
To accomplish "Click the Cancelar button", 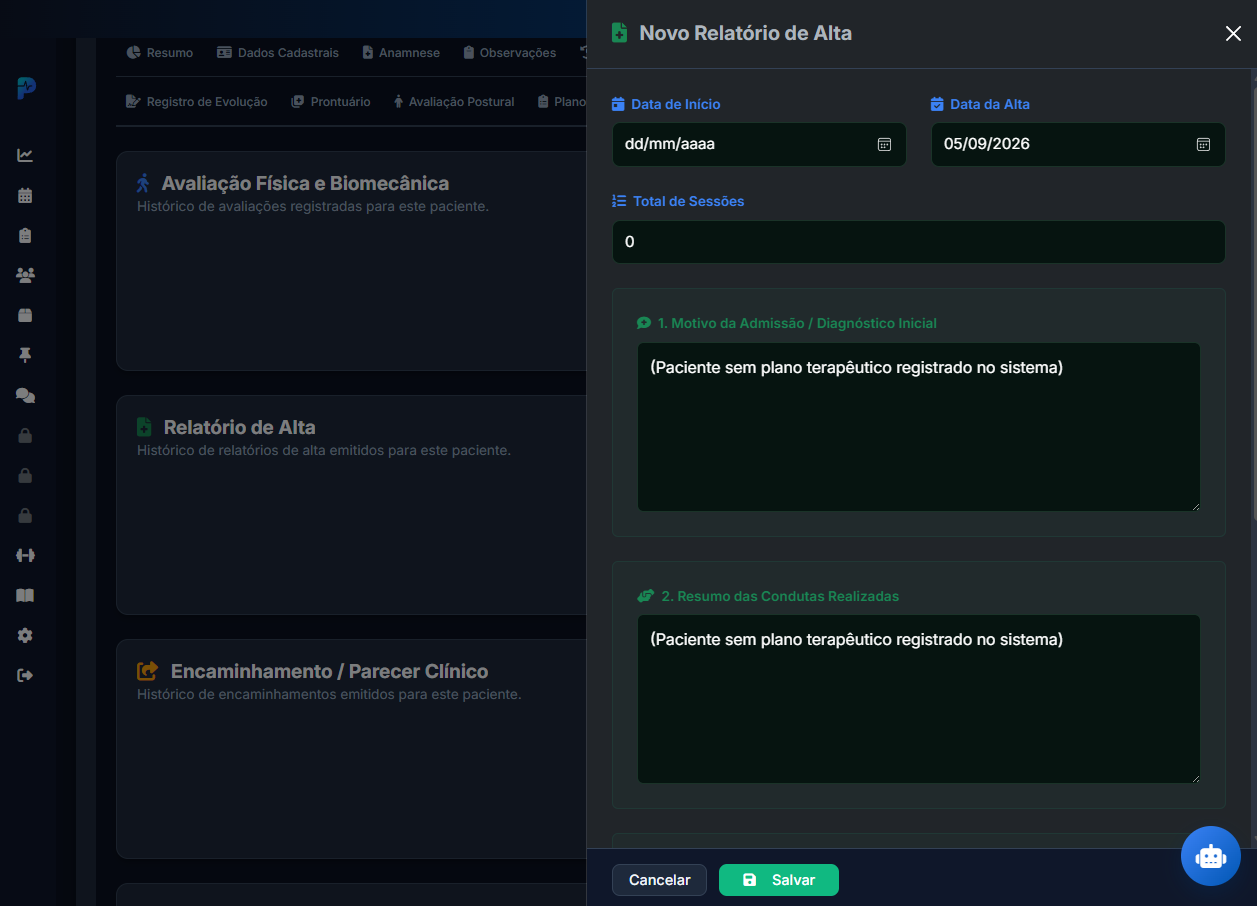I will 659,880.
